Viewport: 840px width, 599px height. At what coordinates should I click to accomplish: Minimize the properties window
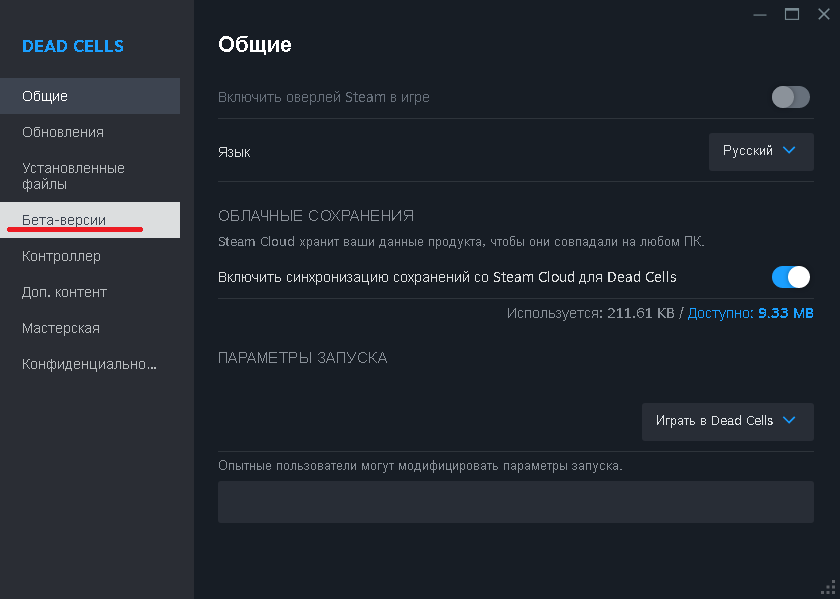[x=760, y=14]
